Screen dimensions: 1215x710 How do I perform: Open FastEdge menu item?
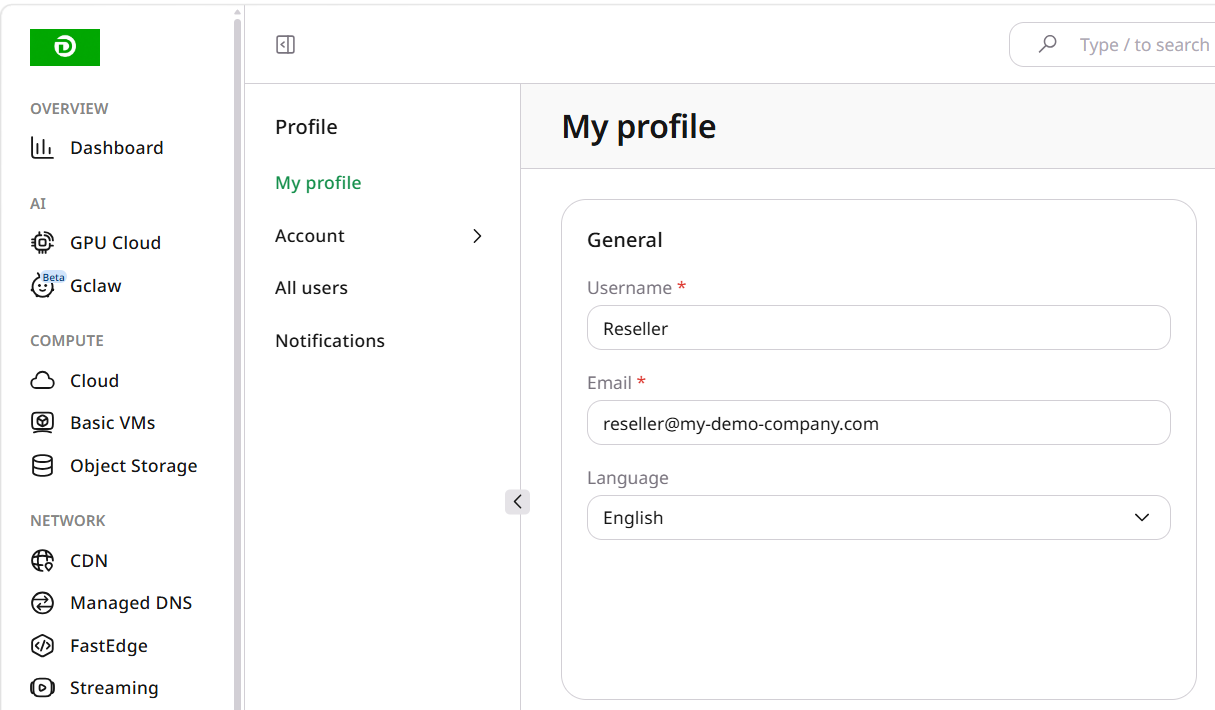click(x=109, y=646)
